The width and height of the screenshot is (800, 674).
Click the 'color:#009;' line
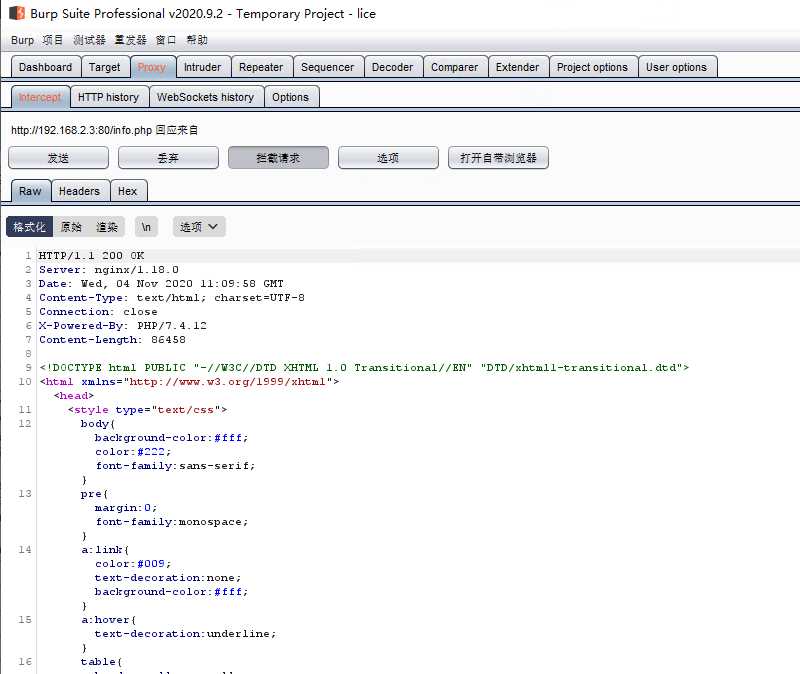[x=133, y=564]
